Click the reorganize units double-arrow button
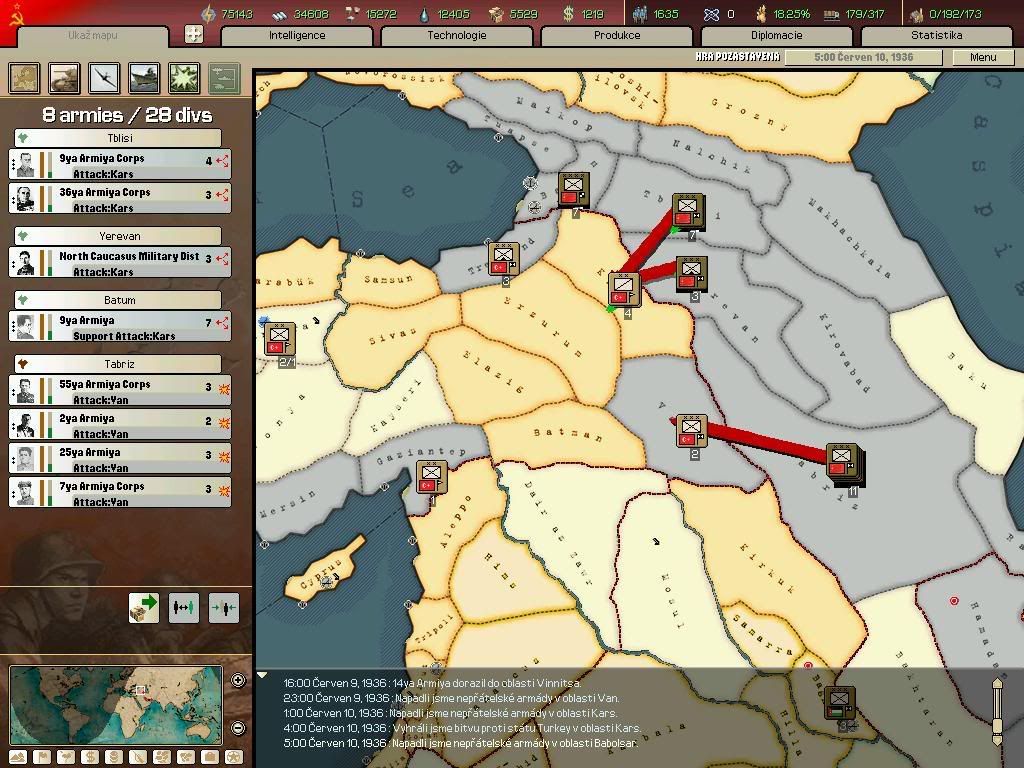The image size is (1024, 768). coord(184,608)
